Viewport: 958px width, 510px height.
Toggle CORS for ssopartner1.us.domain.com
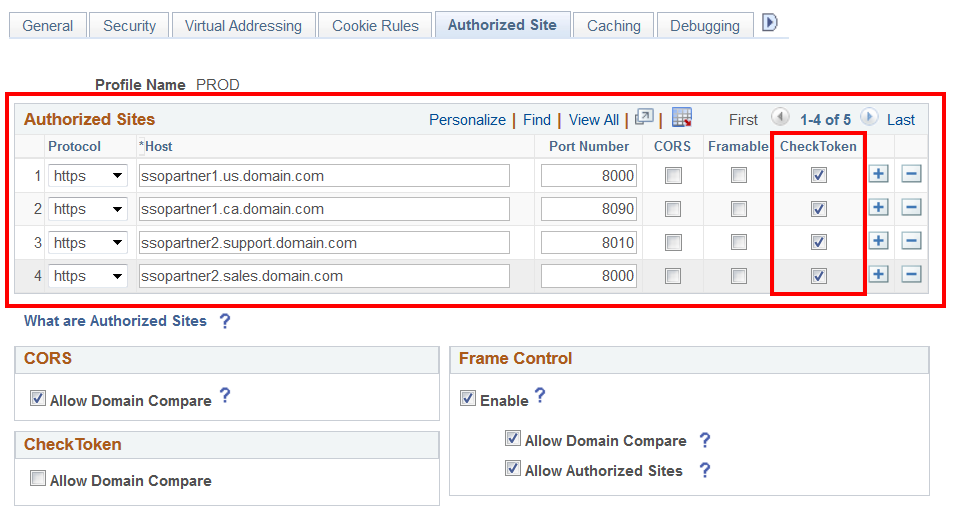pos(673,176)
